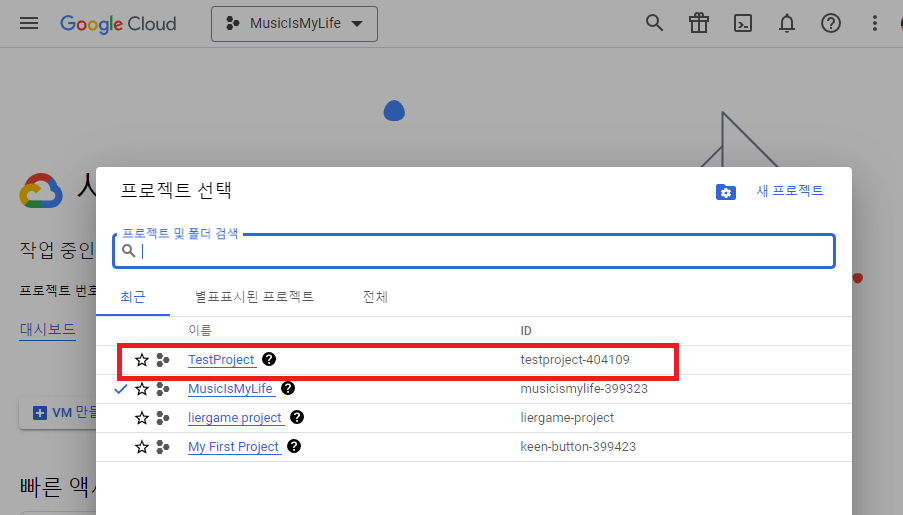Open the three-dot more options menu

874,24
